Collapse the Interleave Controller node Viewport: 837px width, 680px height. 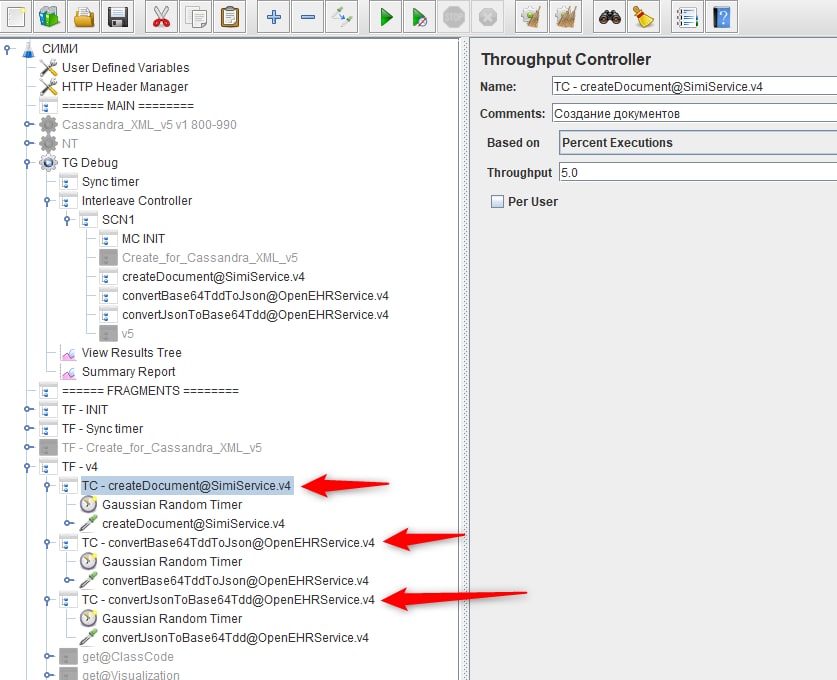[47, 201]
